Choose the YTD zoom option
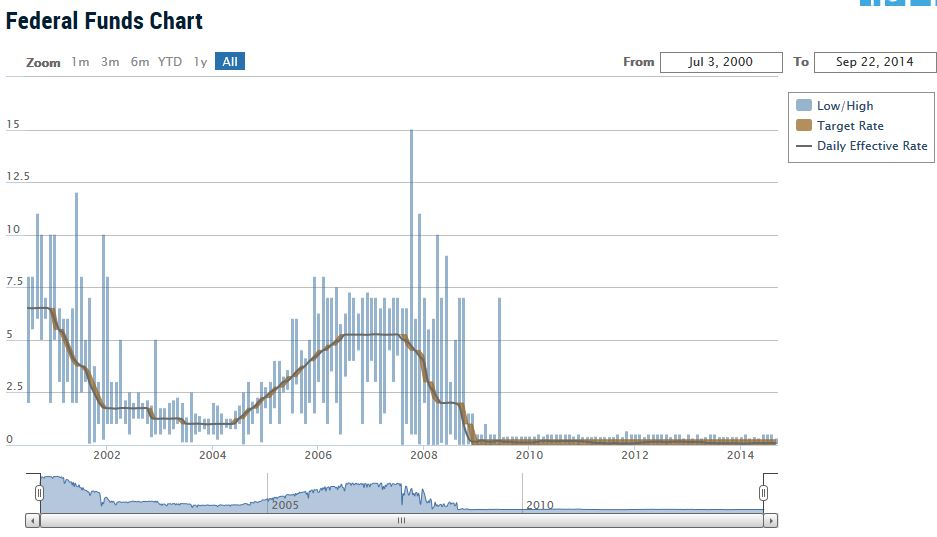Viewport: 937px width, 537px height. pyautogui.click(x=170, y=62)
